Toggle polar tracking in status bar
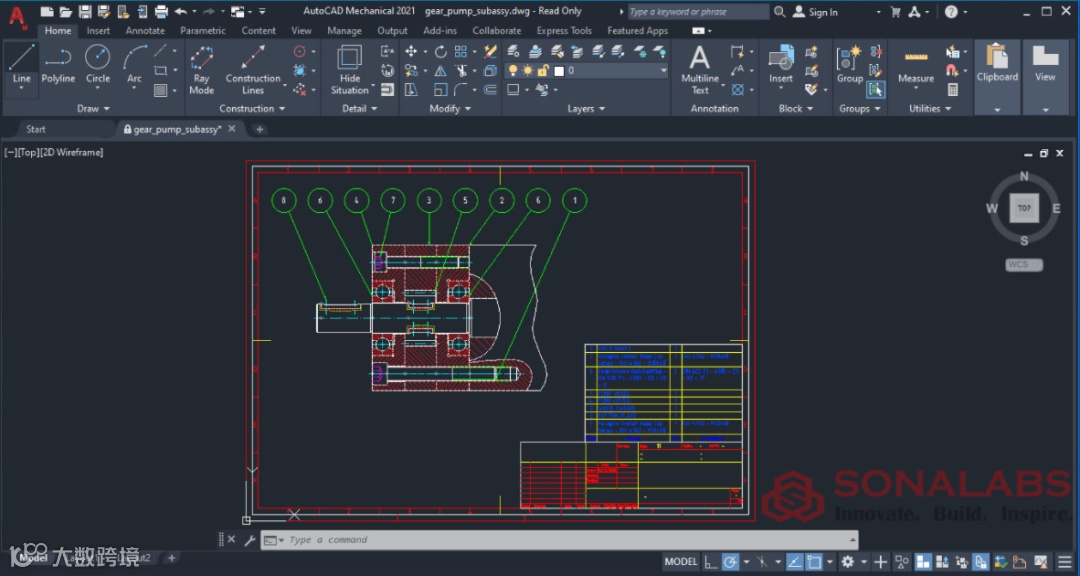The image size is (1080, 576). point(732,562)
